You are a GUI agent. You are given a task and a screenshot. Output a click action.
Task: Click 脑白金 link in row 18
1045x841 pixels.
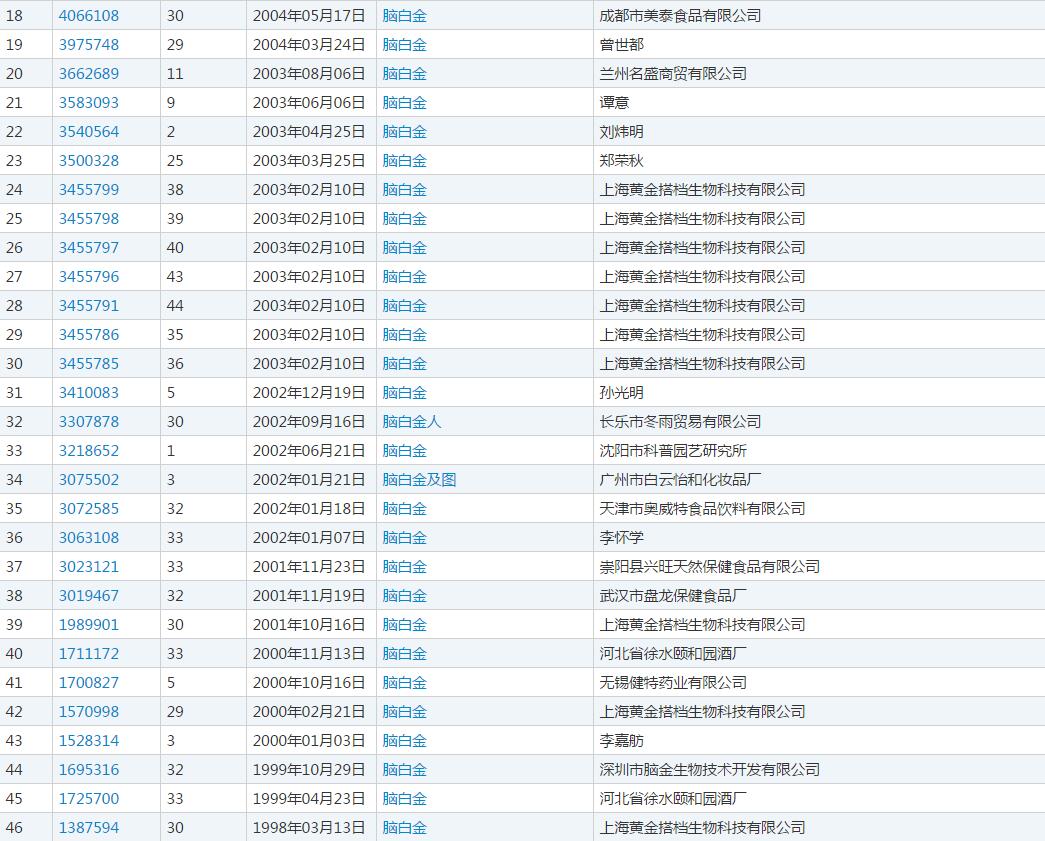pos(405,15)
